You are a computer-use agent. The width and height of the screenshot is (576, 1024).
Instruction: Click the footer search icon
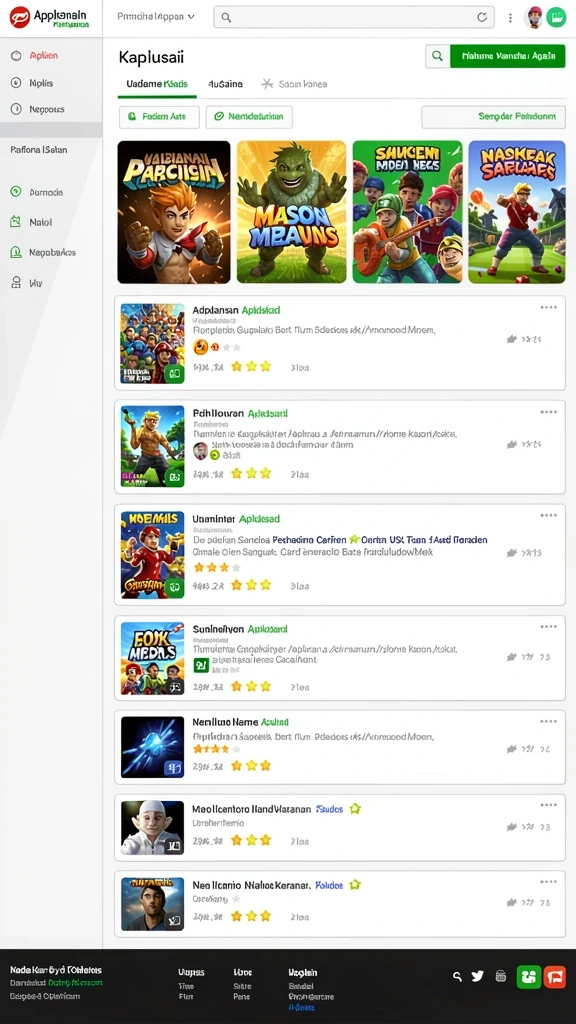458,976
